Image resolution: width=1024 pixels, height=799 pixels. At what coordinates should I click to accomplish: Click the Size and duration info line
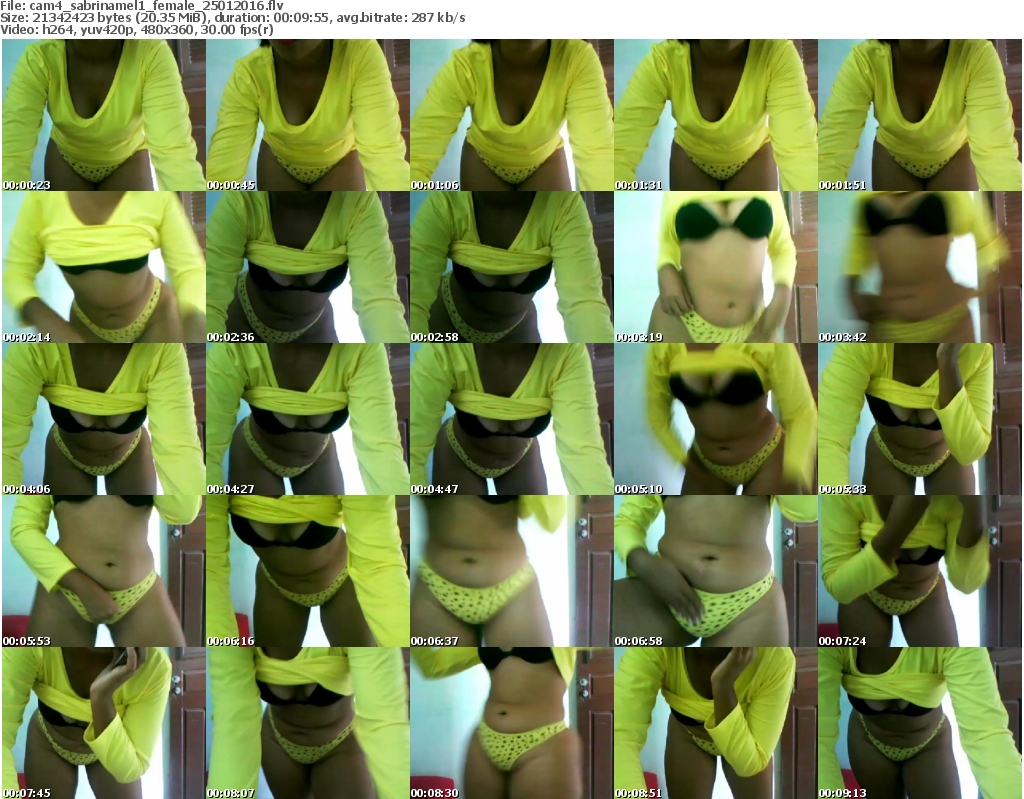tap(233, 18)
